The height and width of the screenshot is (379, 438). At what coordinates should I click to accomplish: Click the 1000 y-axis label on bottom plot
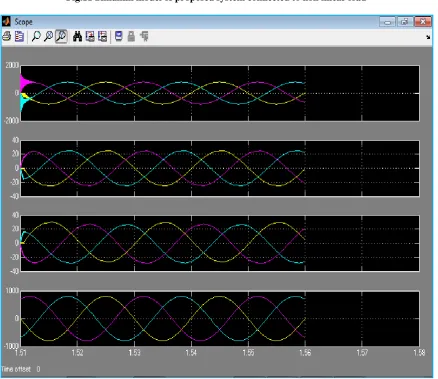12,291
